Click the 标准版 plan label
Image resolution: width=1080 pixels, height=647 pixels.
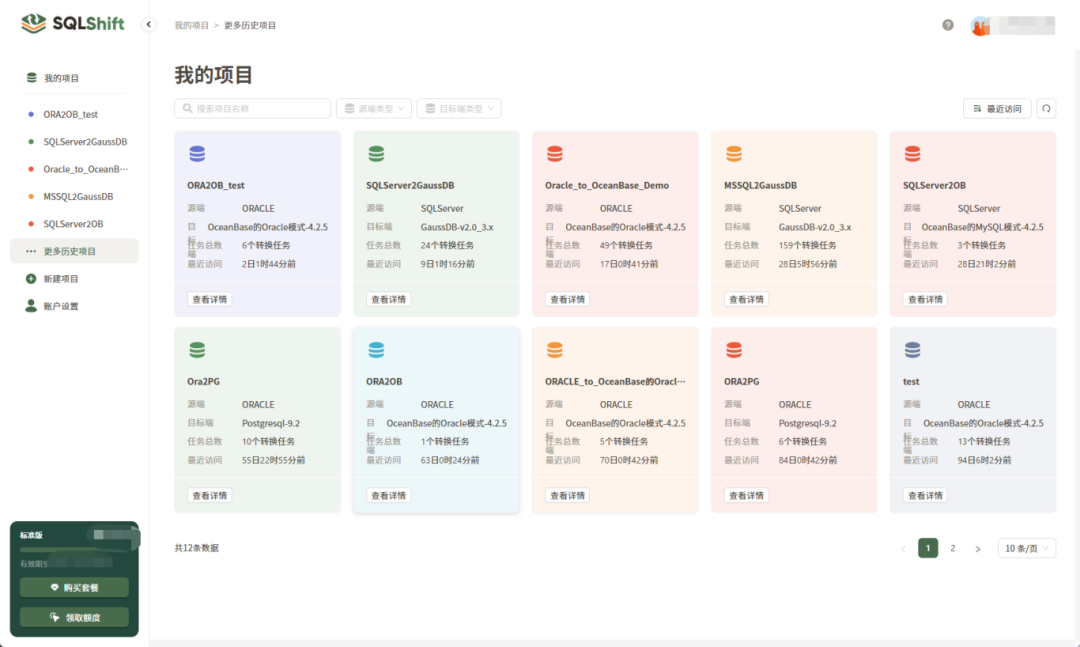[x=31, y=535]
